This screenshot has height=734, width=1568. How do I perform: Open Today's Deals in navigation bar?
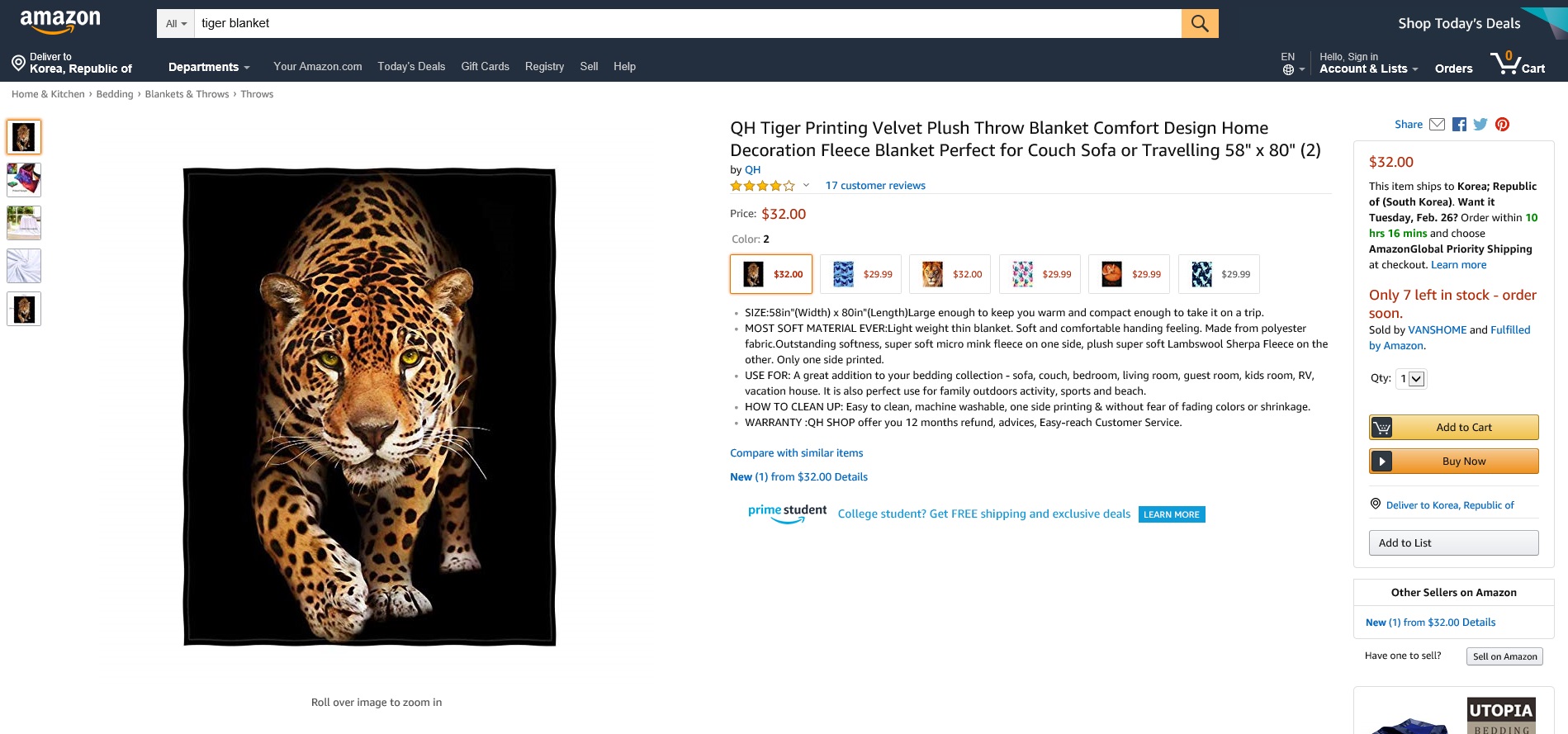(x=411, y=67)
